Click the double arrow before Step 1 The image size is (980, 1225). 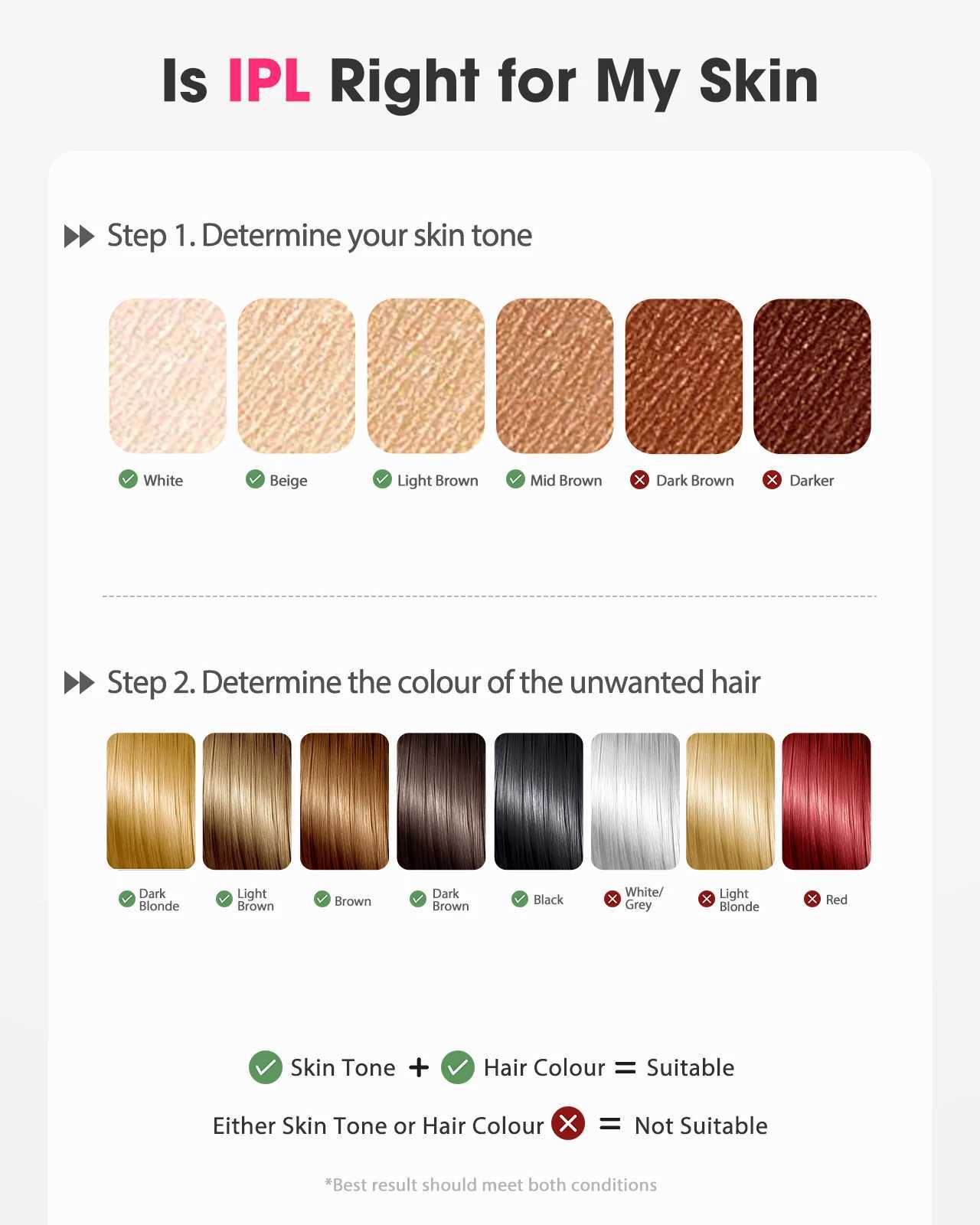[x=79, y=237]
